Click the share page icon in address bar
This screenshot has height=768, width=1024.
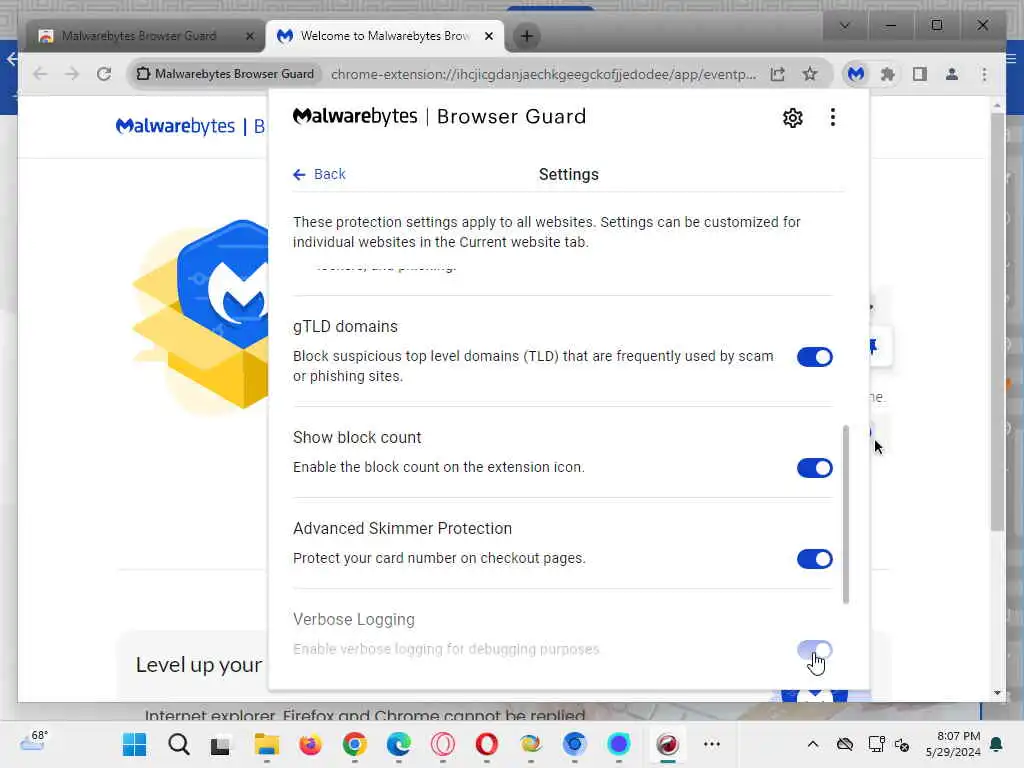click(777, 74)
